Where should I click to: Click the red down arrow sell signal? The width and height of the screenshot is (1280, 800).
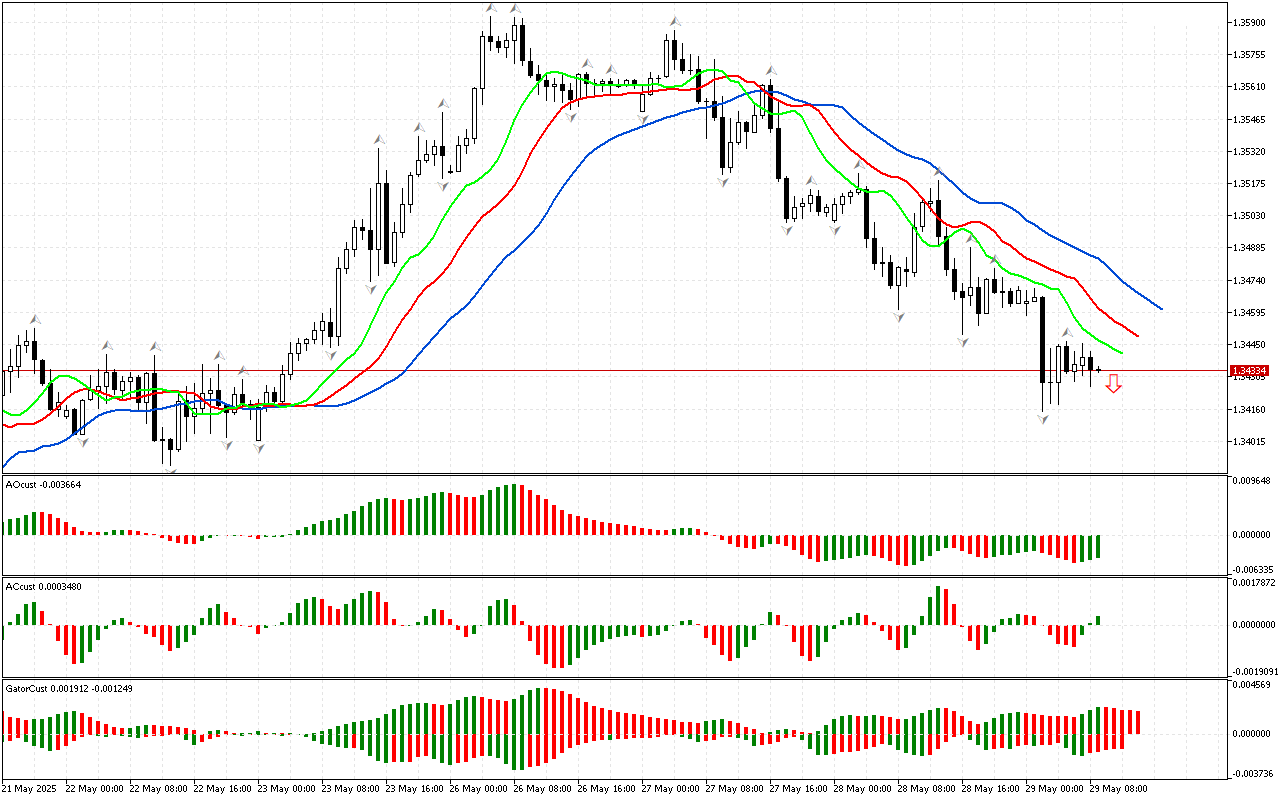coord(1113,384)
